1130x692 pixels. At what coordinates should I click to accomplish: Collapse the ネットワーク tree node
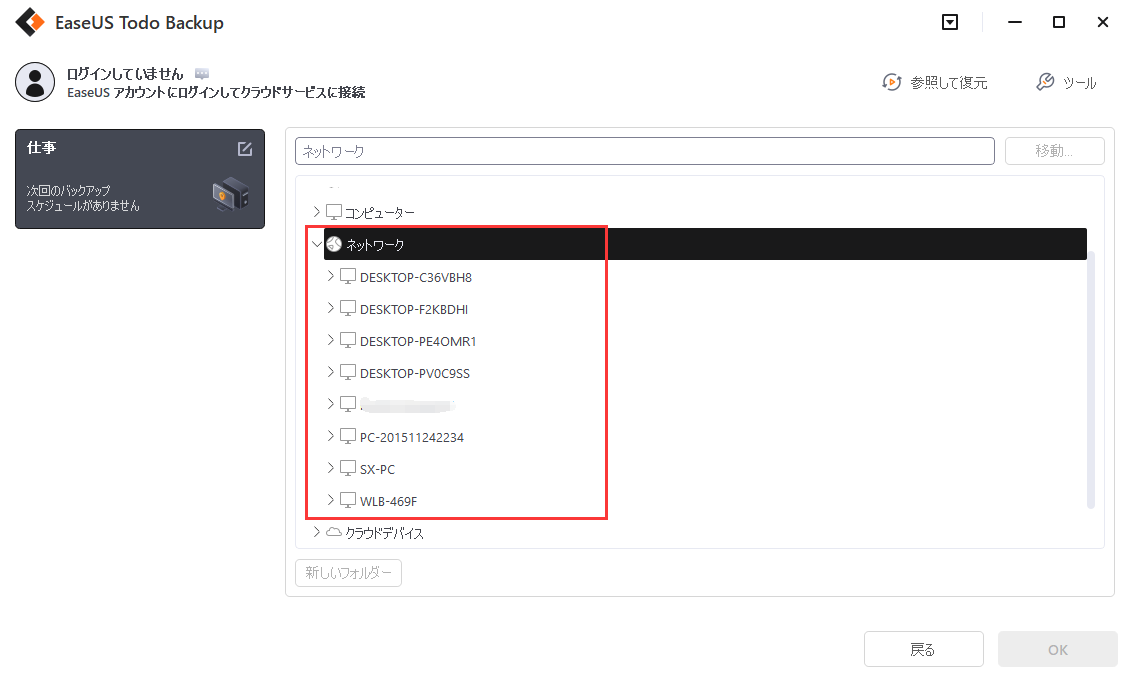click(317, 243)
